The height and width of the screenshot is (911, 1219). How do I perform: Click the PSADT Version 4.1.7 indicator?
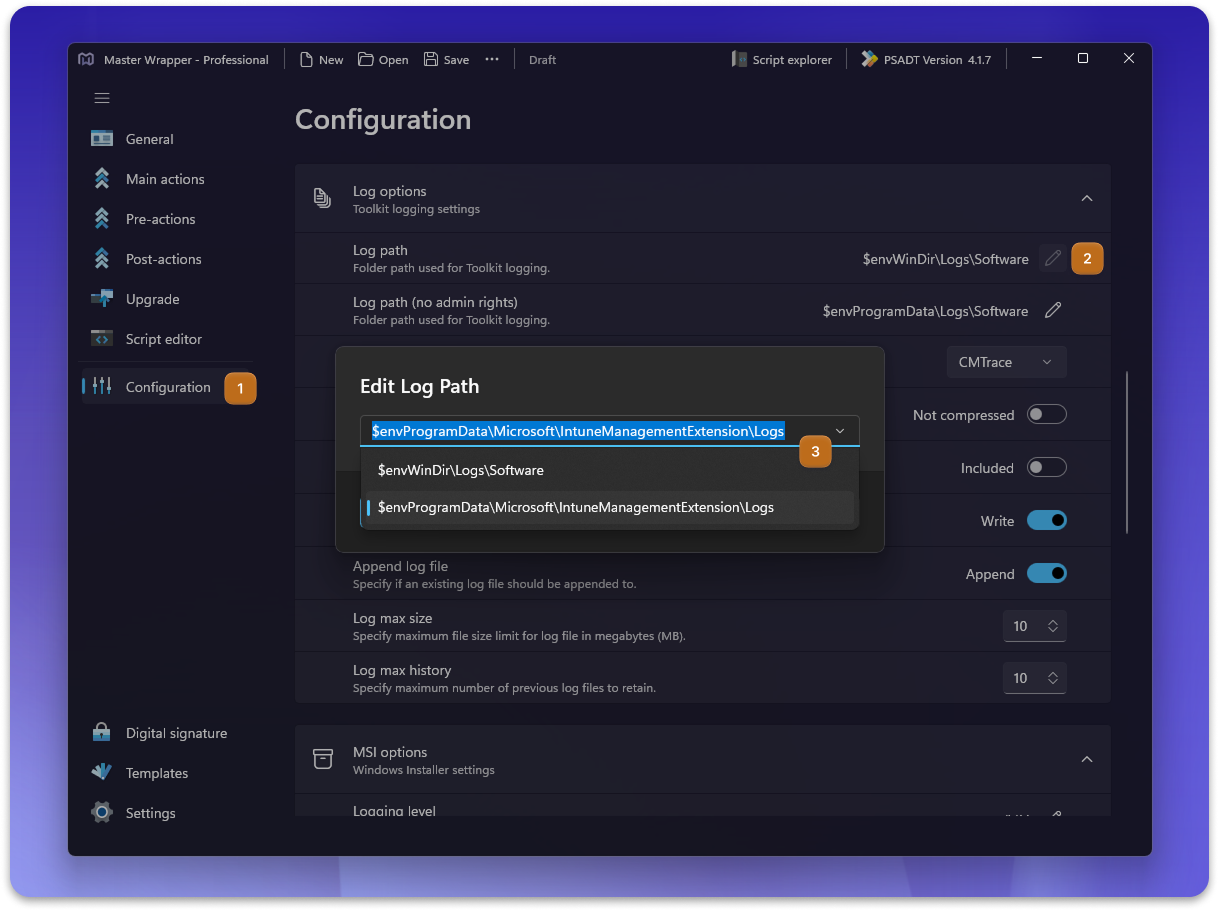click(926, 60)
